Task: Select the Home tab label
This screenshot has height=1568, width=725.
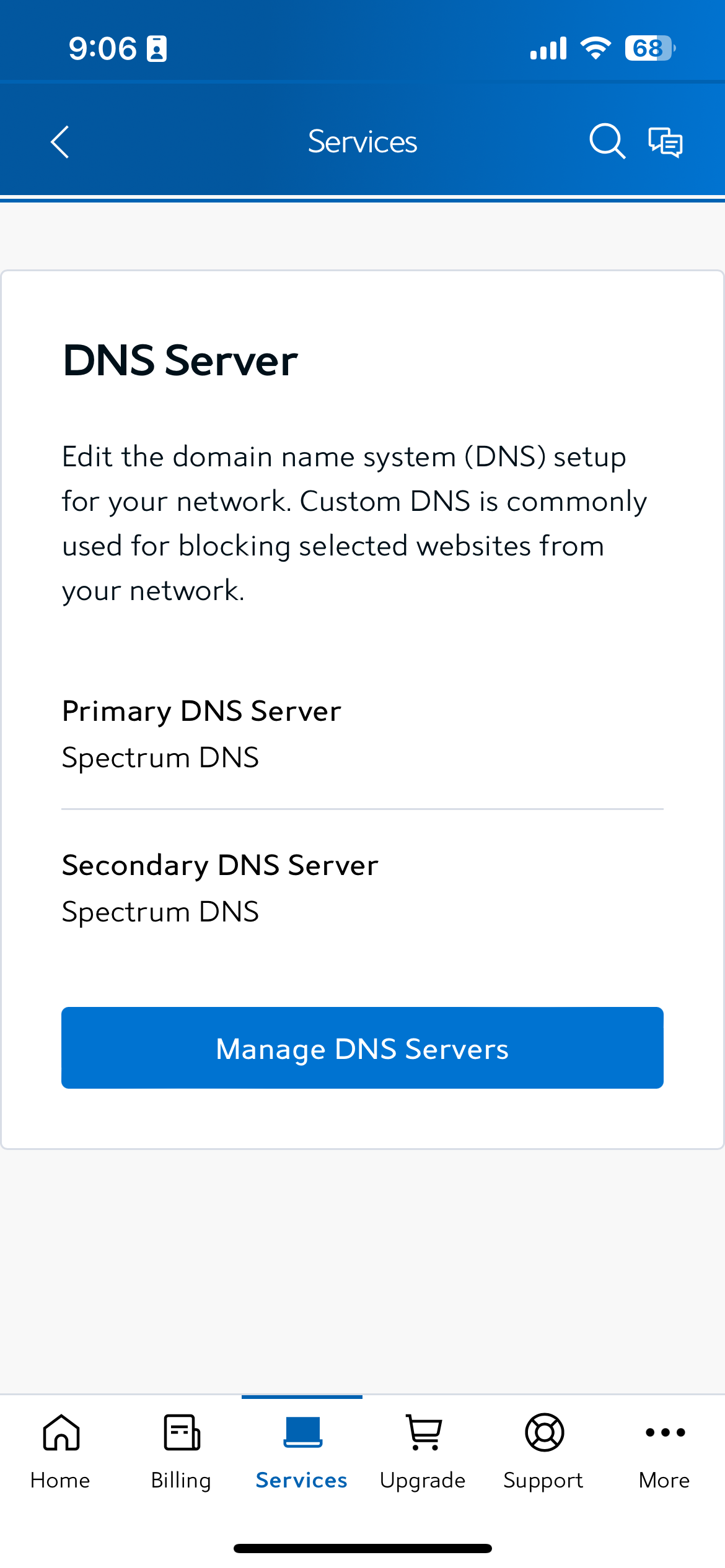Action: point(60,1480)
